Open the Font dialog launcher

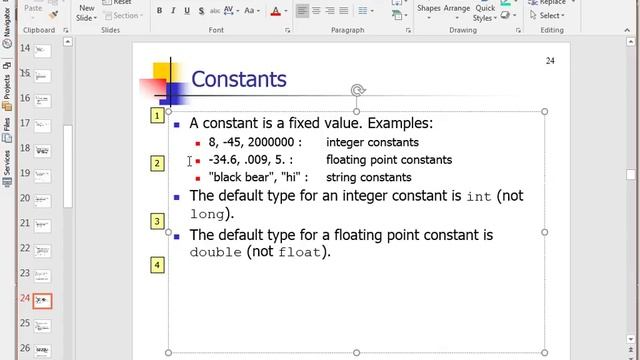(x=288, y=30)
